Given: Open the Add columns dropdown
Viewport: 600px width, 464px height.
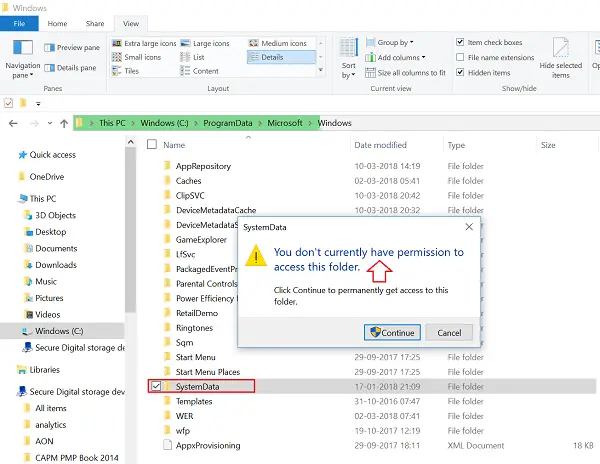Looking at the screenshot, I should click(x=395, y=57).
